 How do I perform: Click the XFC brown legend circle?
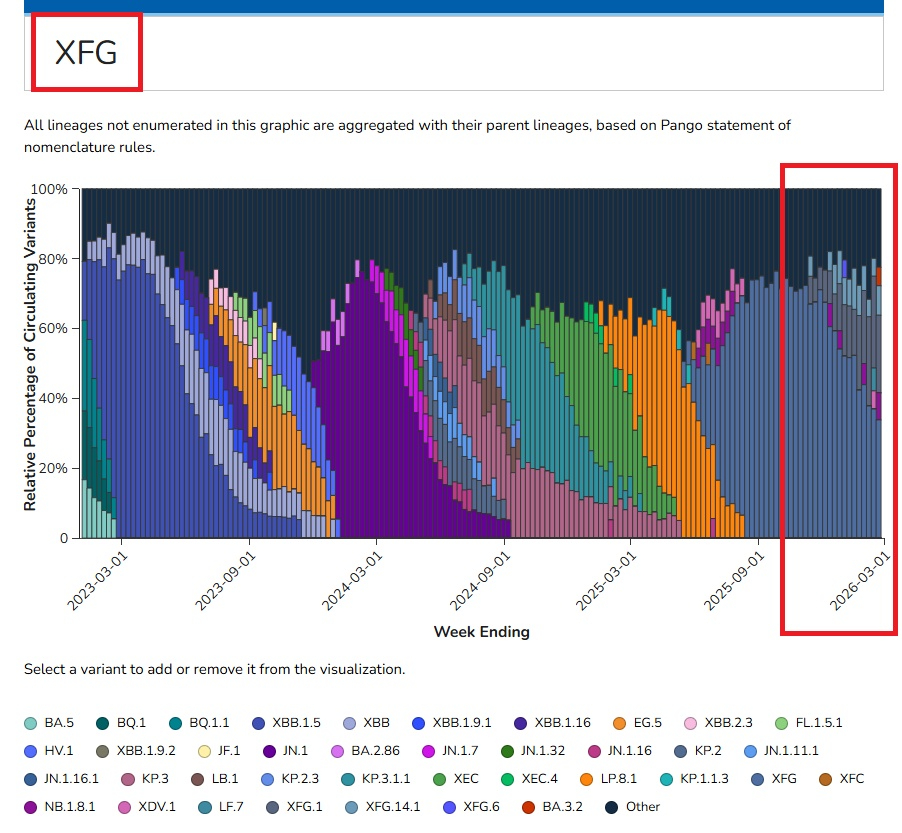click(x=826, y=779)
